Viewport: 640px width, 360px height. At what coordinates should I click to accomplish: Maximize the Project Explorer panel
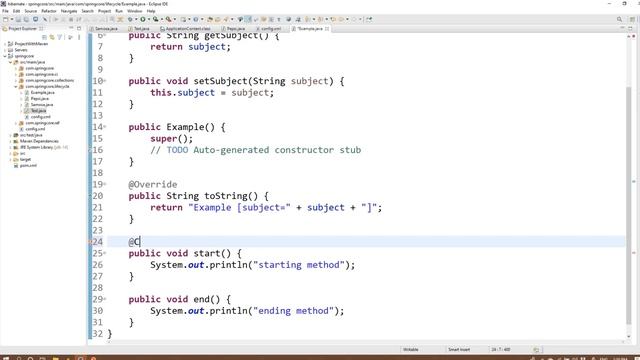(x=79, y=28)
